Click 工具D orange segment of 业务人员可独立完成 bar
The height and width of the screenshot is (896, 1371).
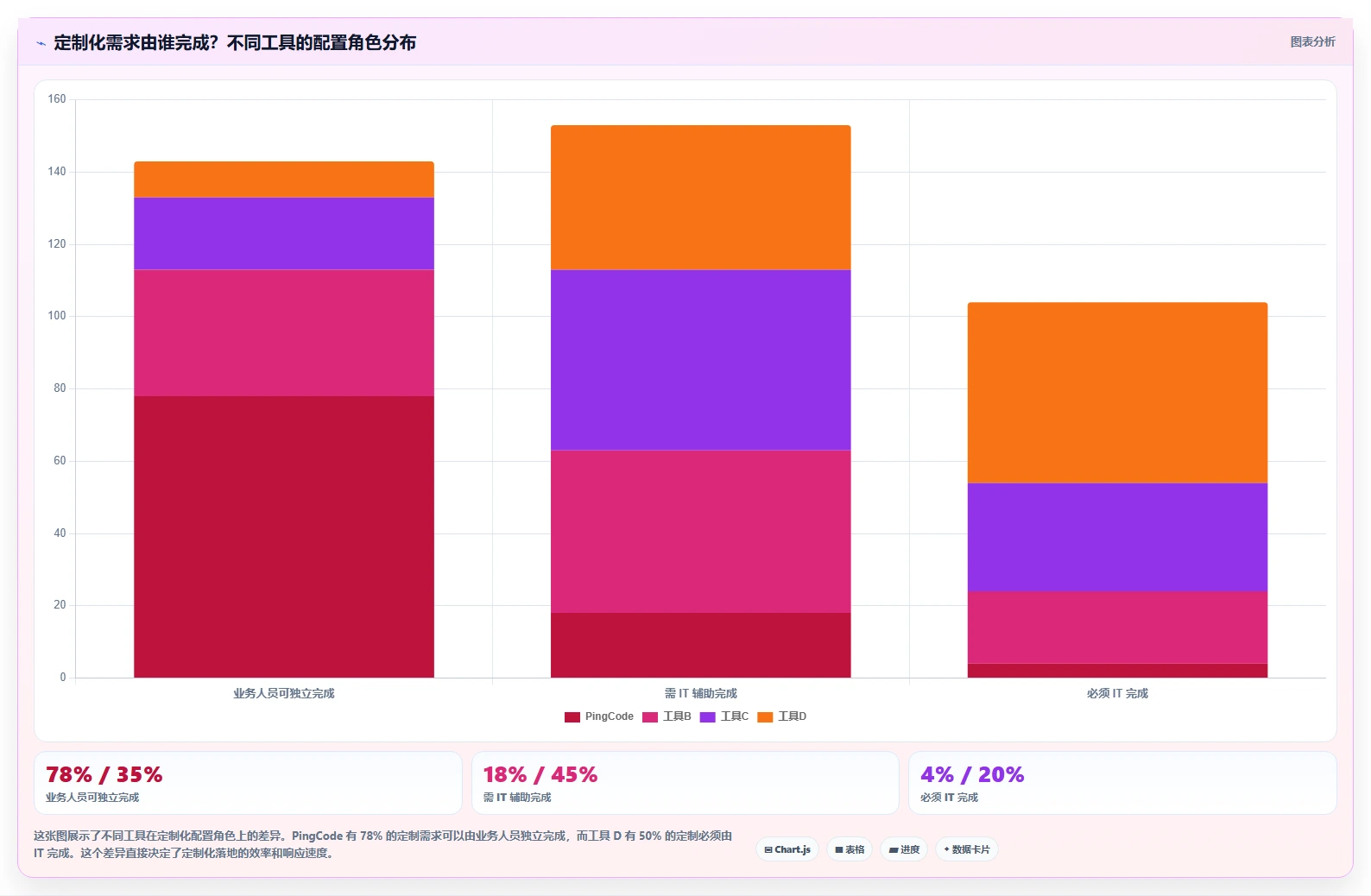click(284, 180)
